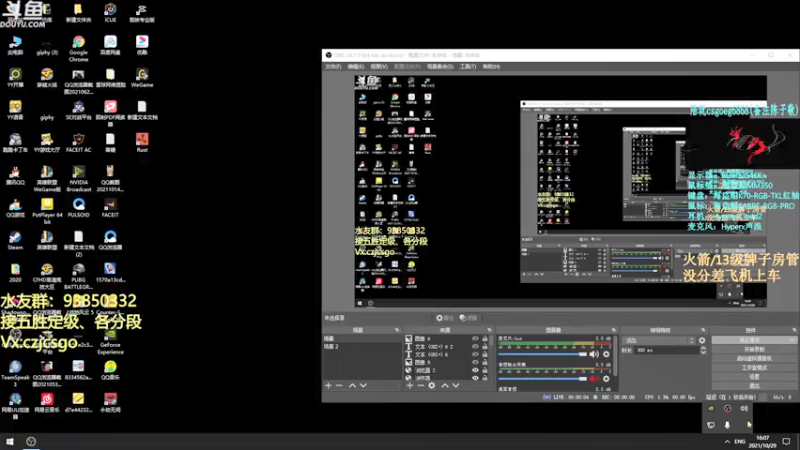800x450 pixels.
Task: Toggle the lock on 图像 5 source
Action: click(485, 362)
